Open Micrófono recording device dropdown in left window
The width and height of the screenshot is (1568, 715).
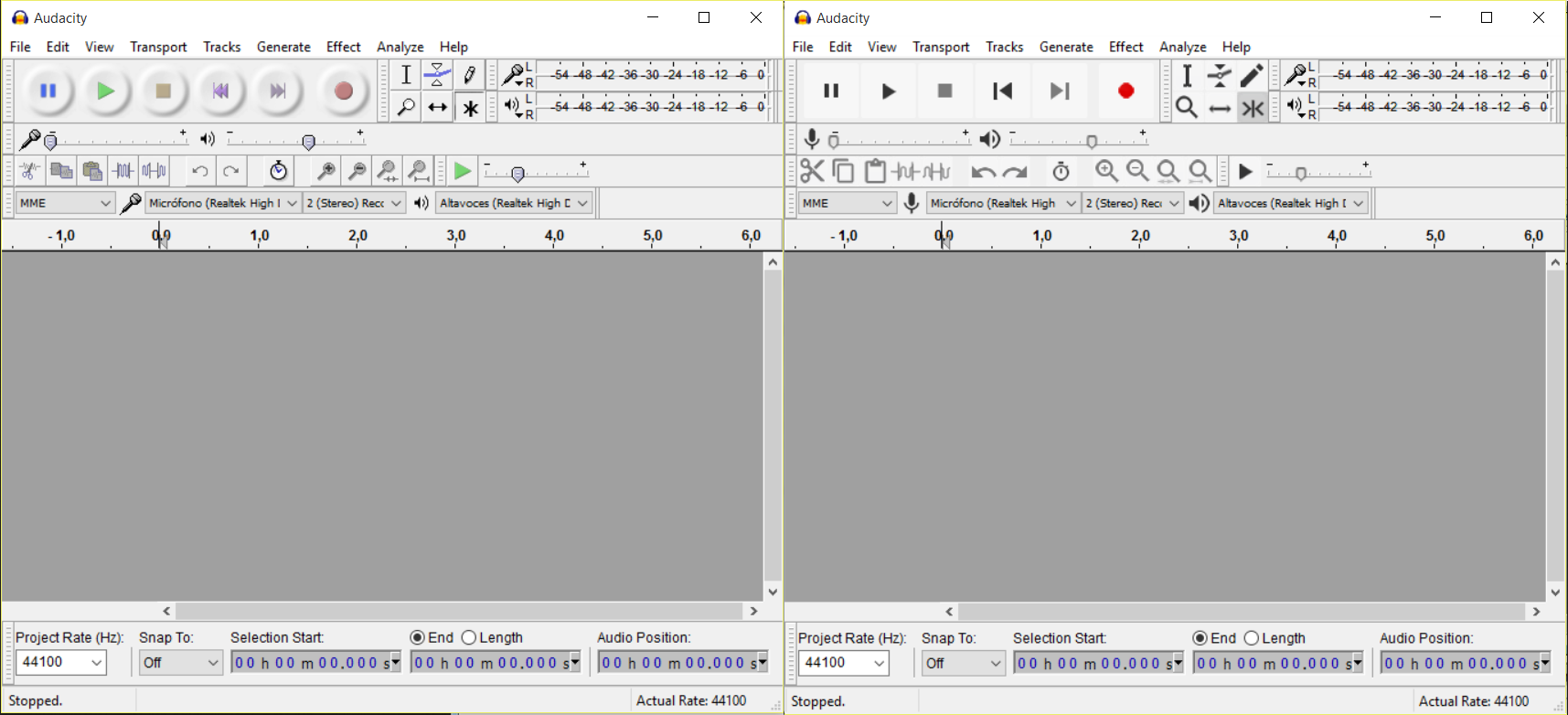(x=222, y=203)
